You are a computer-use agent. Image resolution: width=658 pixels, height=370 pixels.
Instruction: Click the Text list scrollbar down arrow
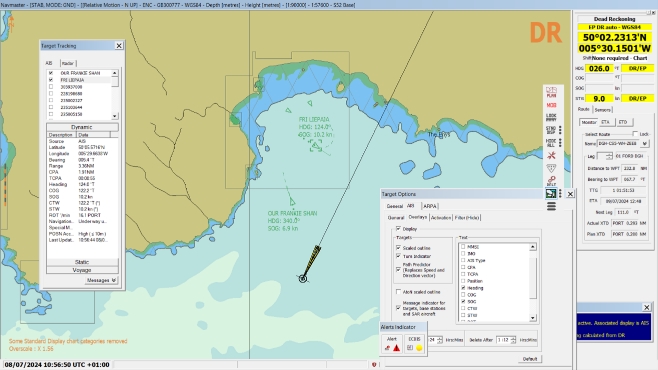pos(533,318)
